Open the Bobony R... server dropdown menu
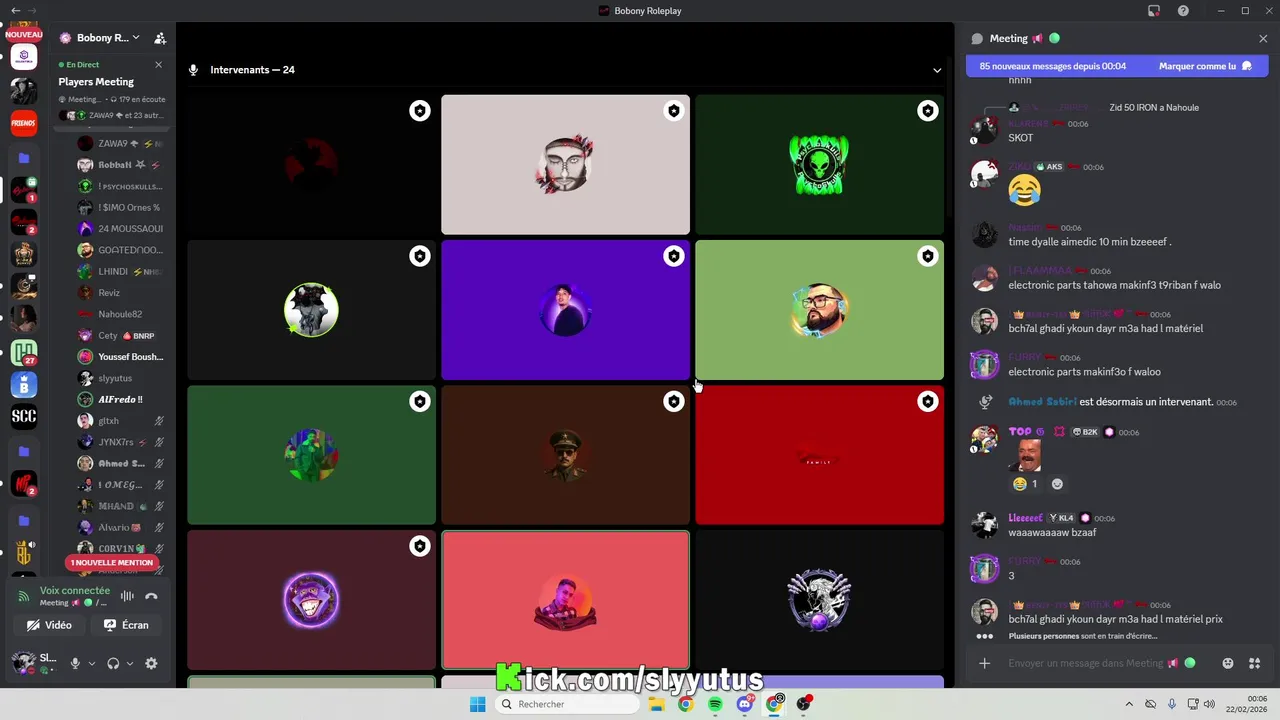 [x=99, y=38]
